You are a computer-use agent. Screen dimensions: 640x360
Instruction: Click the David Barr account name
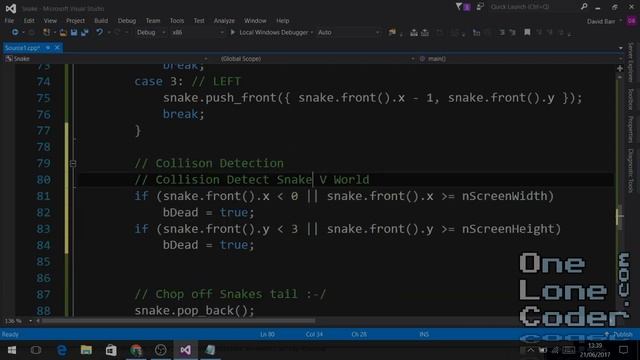click(601, 21)
